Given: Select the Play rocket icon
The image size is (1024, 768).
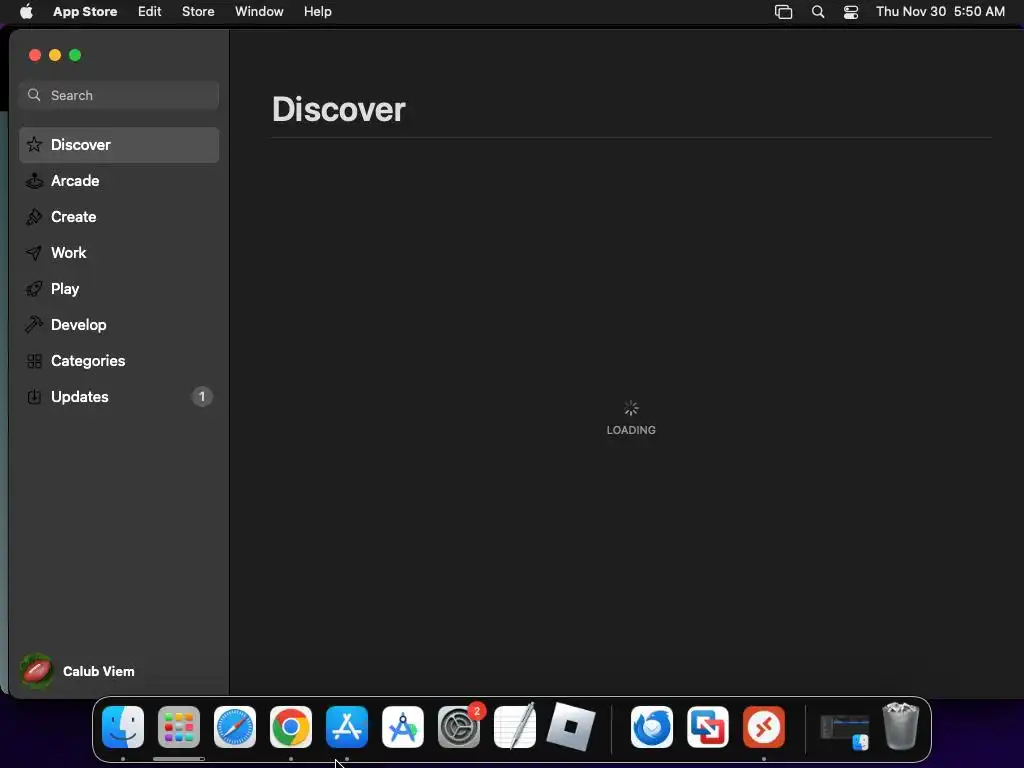Looking at the screenshot, I should (x=34, y=289).
